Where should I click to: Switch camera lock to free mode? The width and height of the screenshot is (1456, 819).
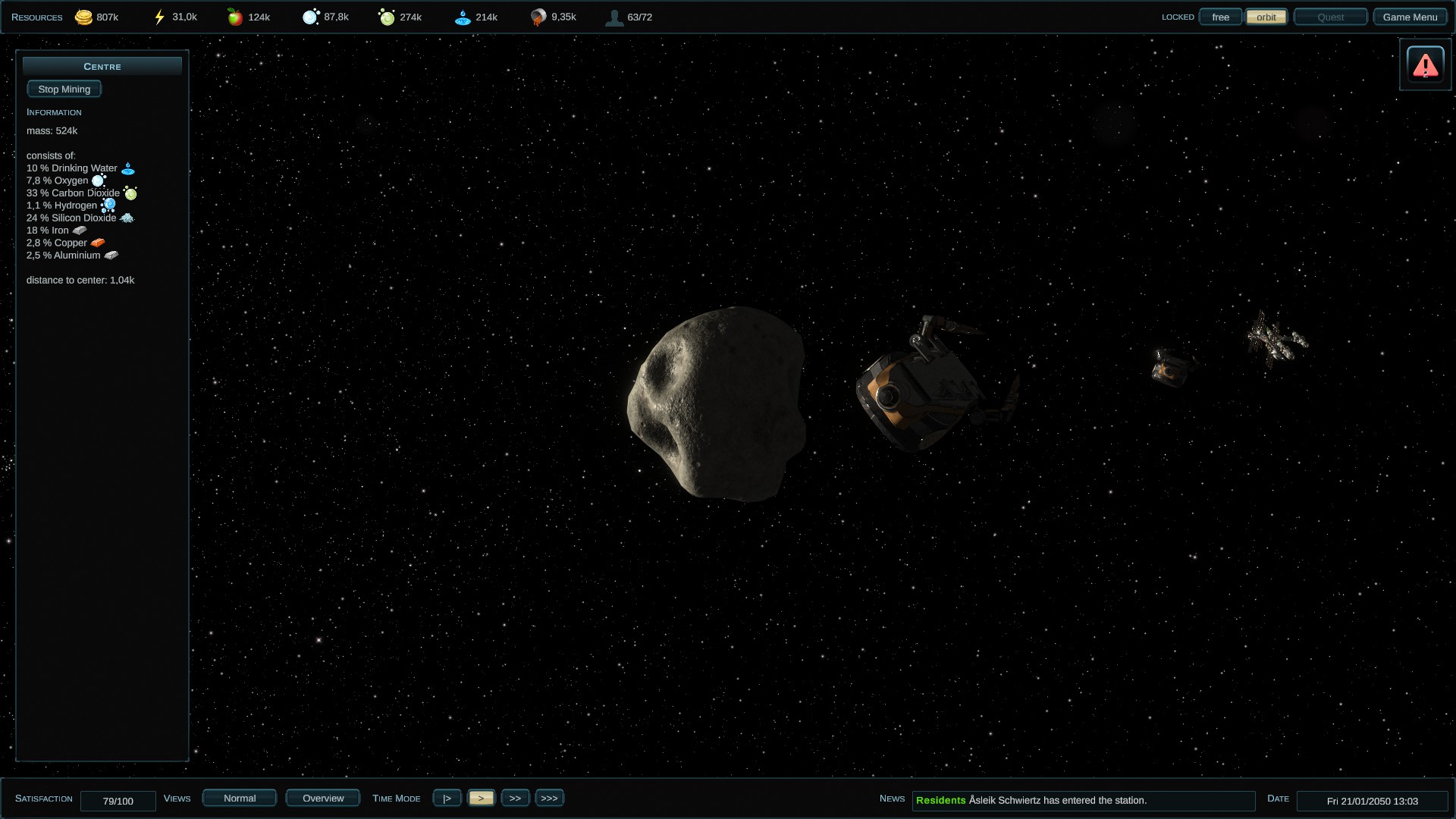(x=1220, y=17)
